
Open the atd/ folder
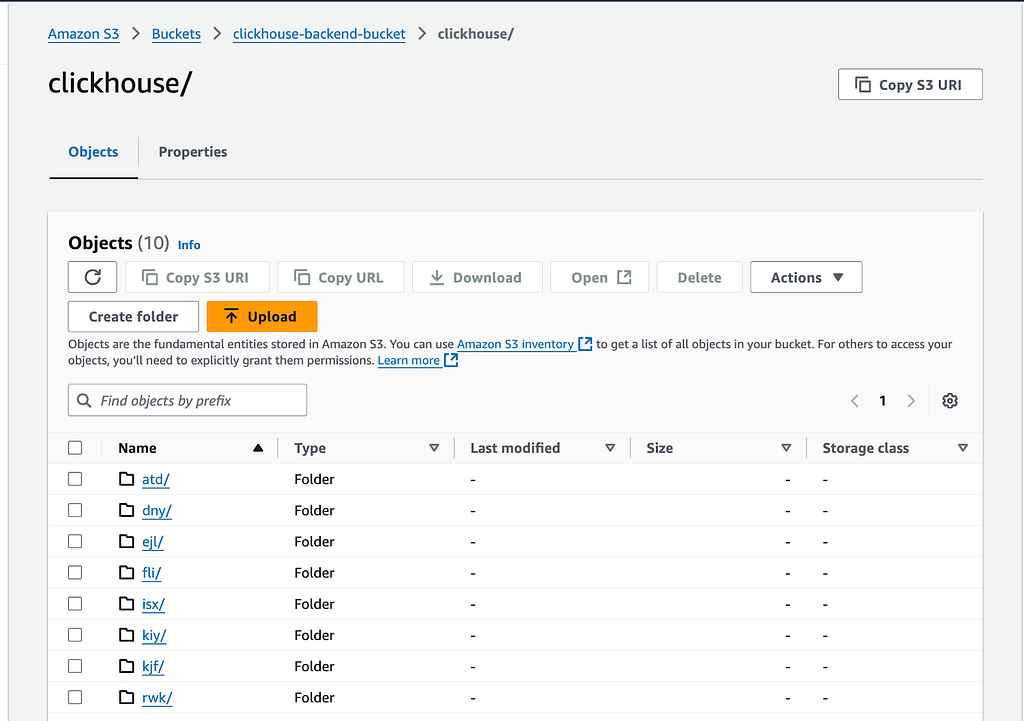(x=155, y=479)
